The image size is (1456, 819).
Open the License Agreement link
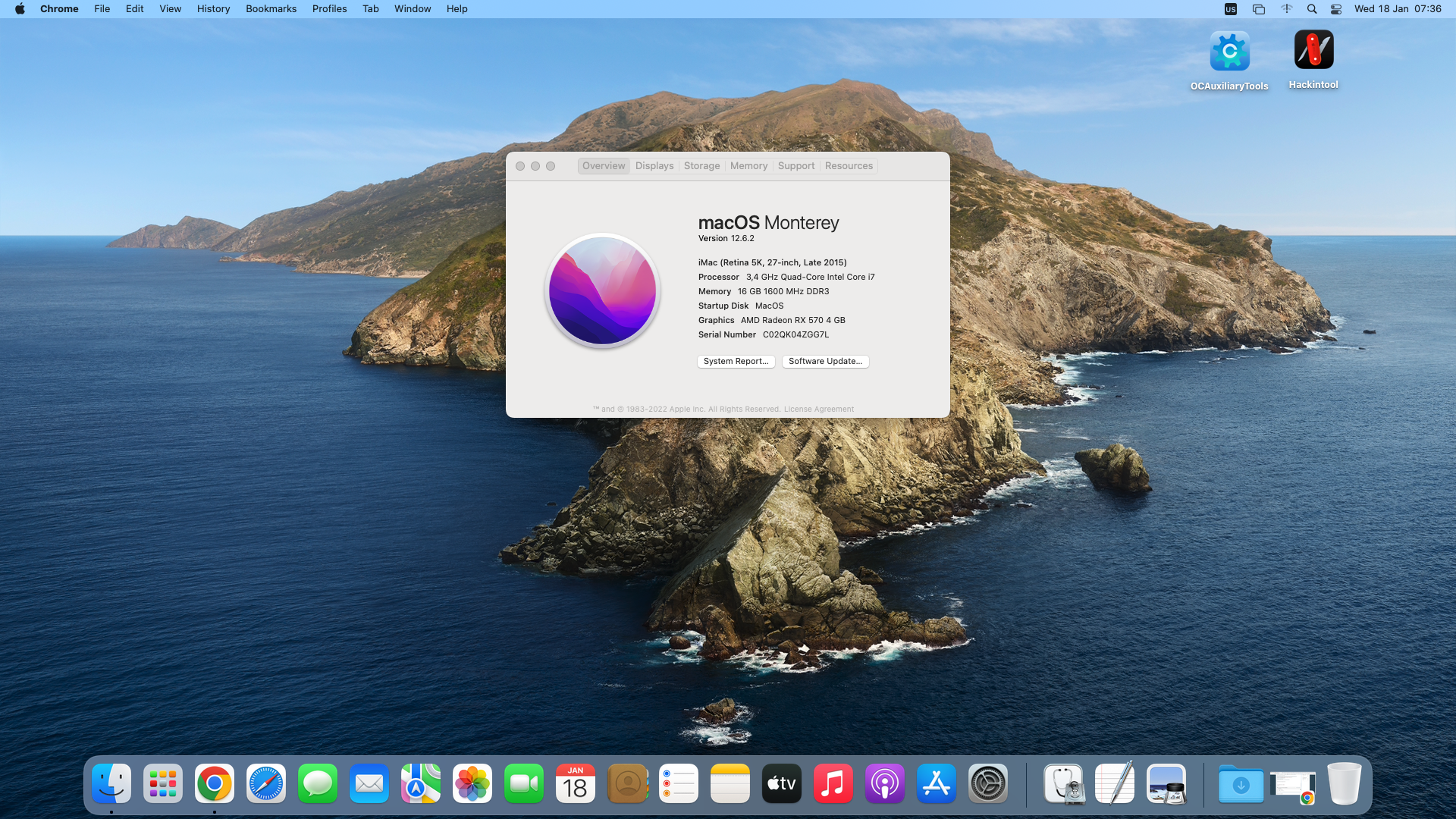click(x=818, y=409)
